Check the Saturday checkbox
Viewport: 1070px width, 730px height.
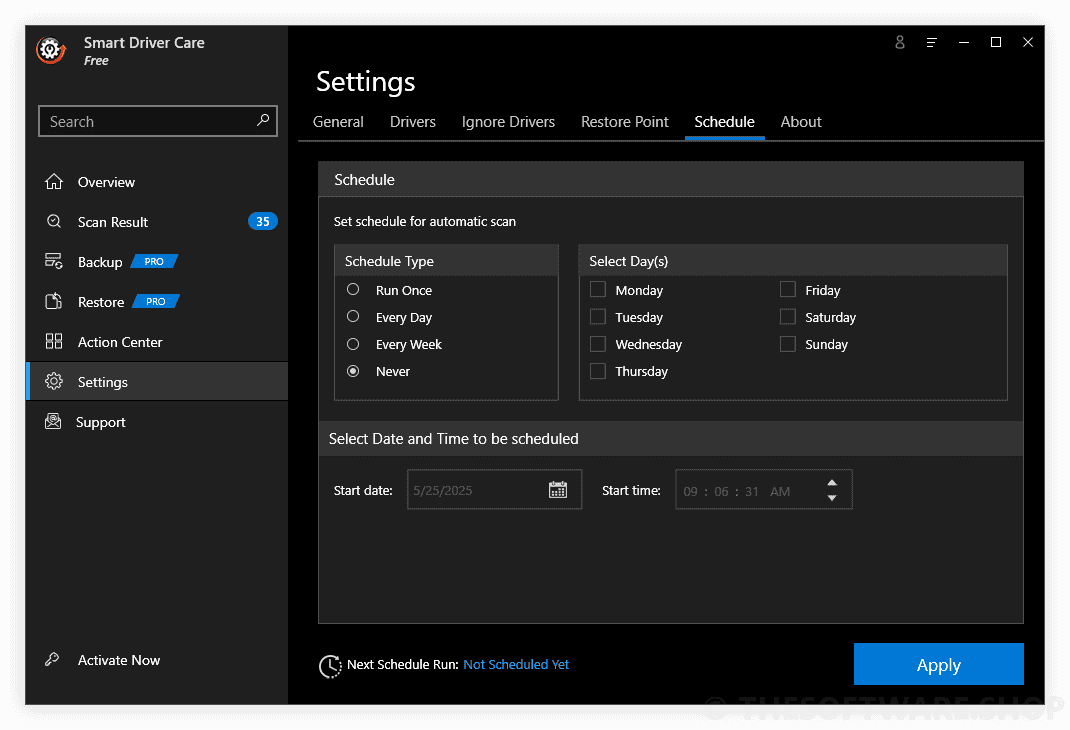787,317
